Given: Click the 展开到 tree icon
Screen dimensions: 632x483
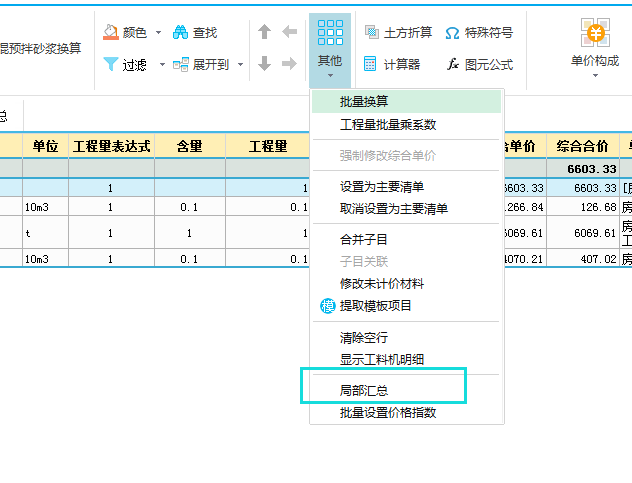Looking at the screenshot, I should [181, 65].
